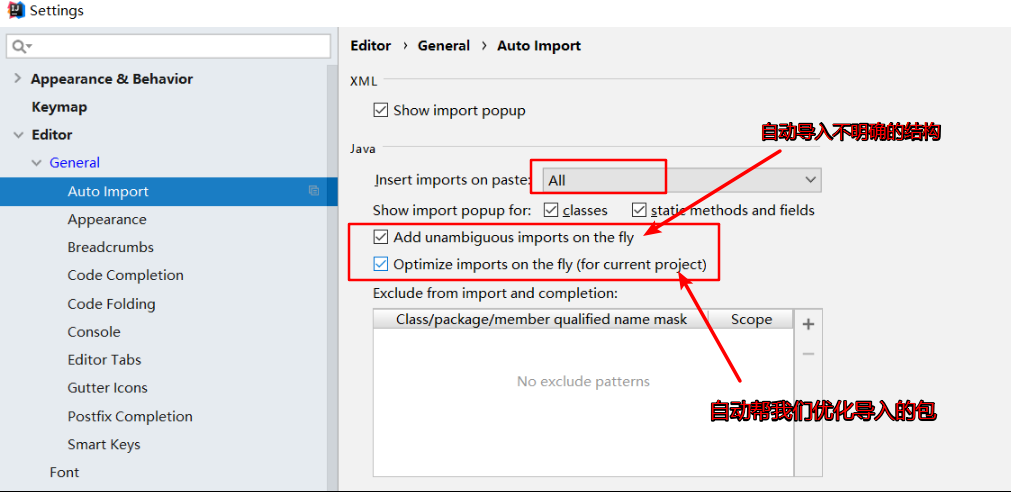This screenshot has width=1011, height=492.
Task: Toggle static methods and fields checkbox
Action: [x=639, y=210]
